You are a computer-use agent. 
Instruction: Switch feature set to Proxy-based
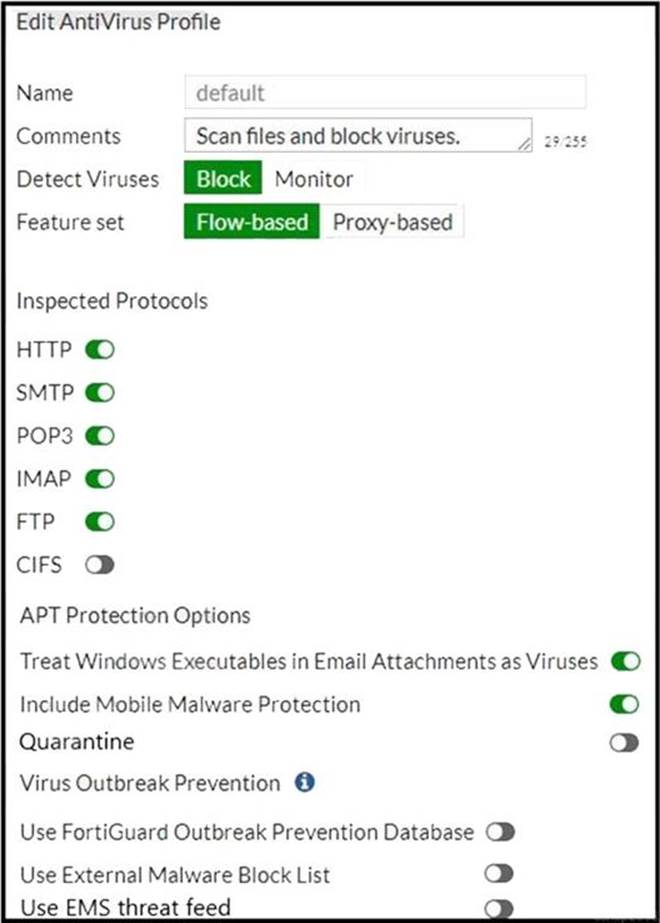[x=392, y=222]
